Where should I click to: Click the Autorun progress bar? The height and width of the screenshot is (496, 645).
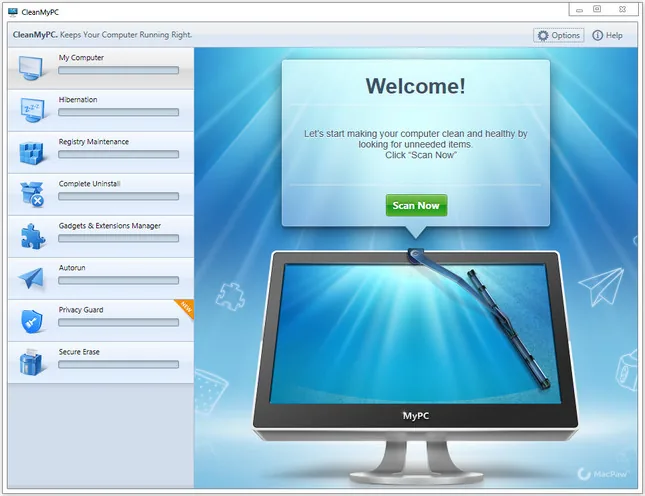(118, 280)
